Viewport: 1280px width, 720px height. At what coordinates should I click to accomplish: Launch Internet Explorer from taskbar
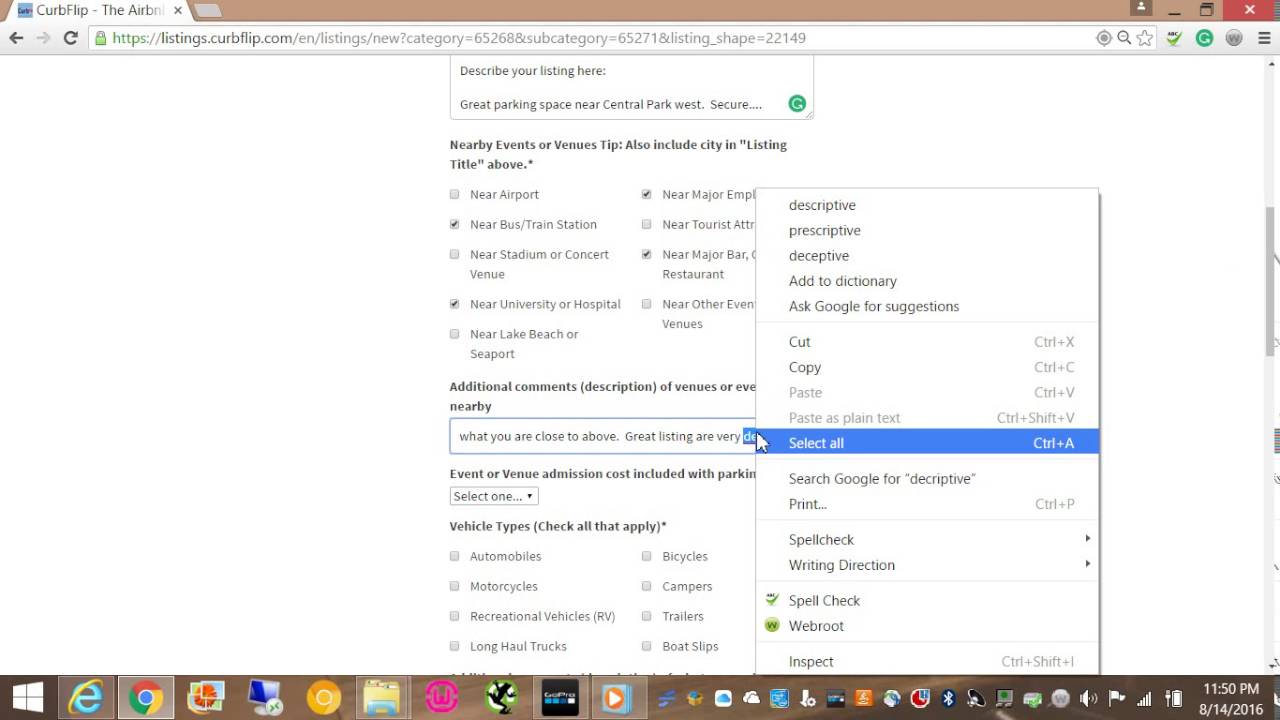[86, 697]
